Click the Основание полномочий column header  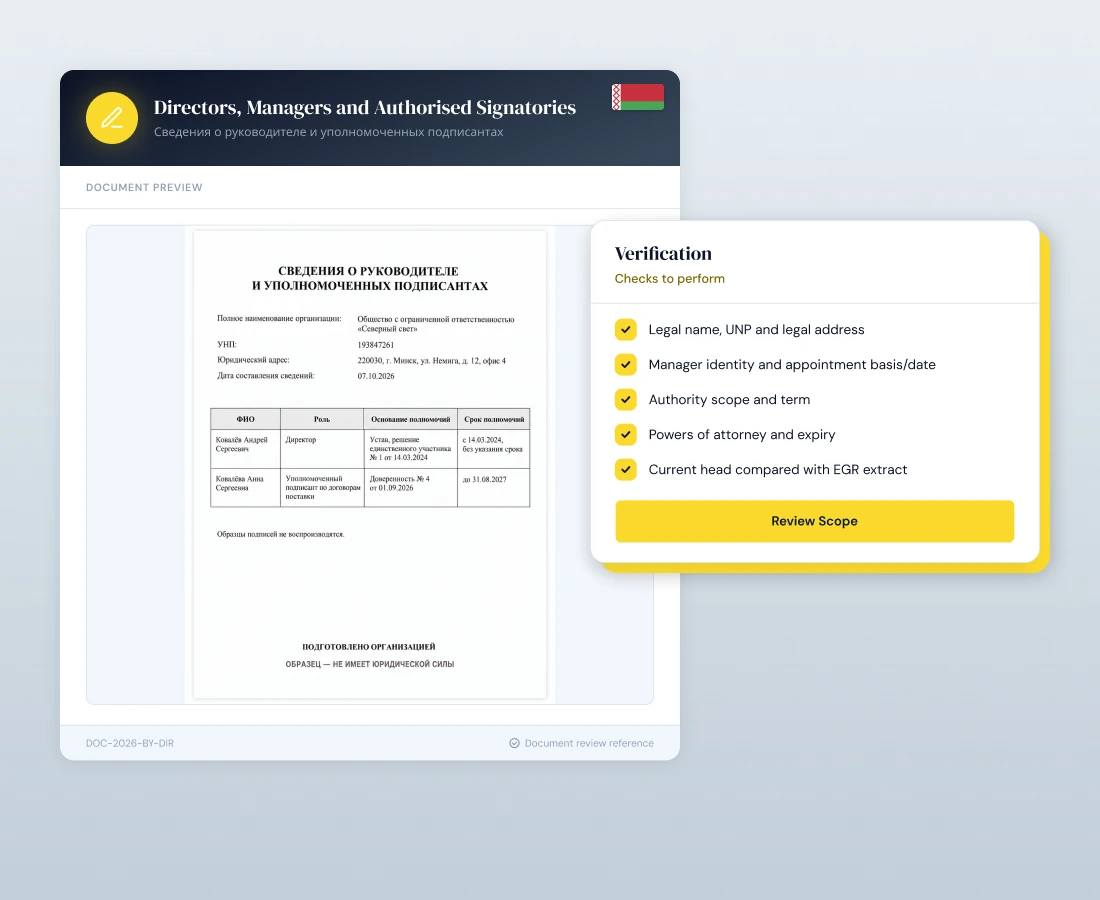(410, 419)
